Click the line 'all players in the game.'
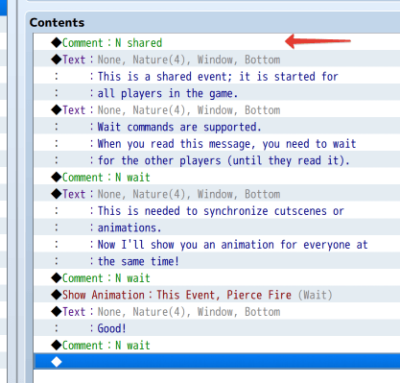Screen dimensions: 400x383 point(217,93)
